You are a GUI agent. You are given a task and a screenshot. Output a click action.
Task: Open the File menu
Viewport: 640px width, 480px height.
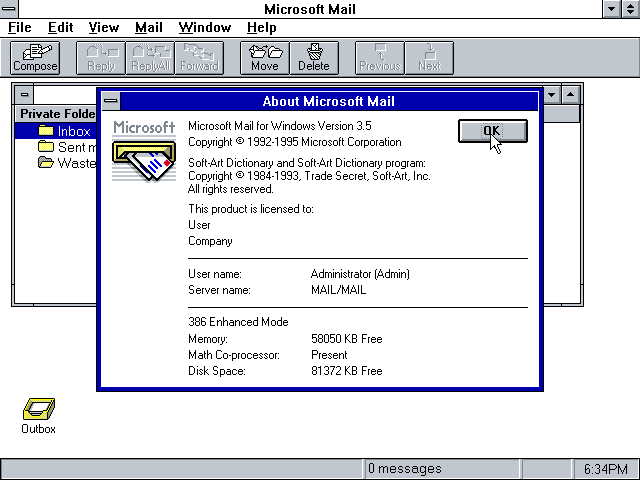point(20,27)
